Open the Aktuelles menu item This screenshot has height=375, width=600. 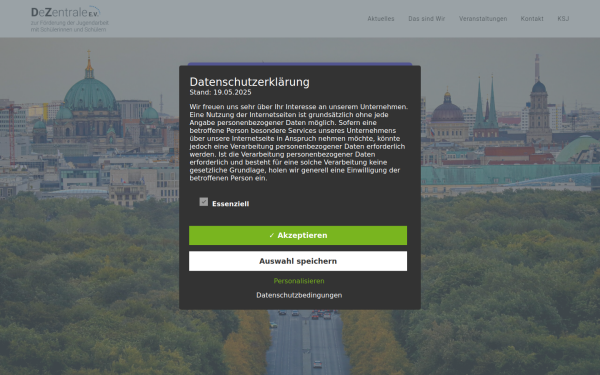point(381,19)
